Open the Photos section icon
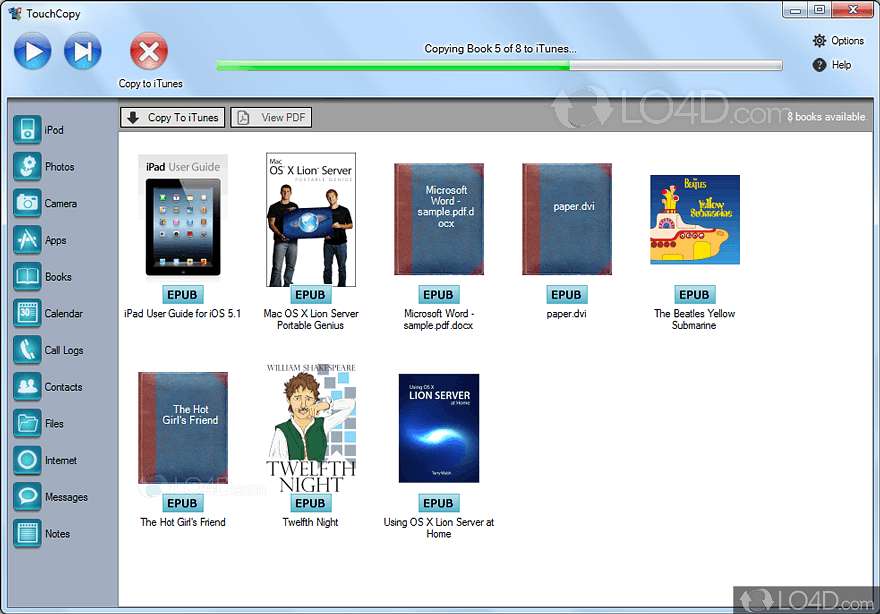Image resolution: width=880 pixels, height=614 pixels. click(27, 167)
